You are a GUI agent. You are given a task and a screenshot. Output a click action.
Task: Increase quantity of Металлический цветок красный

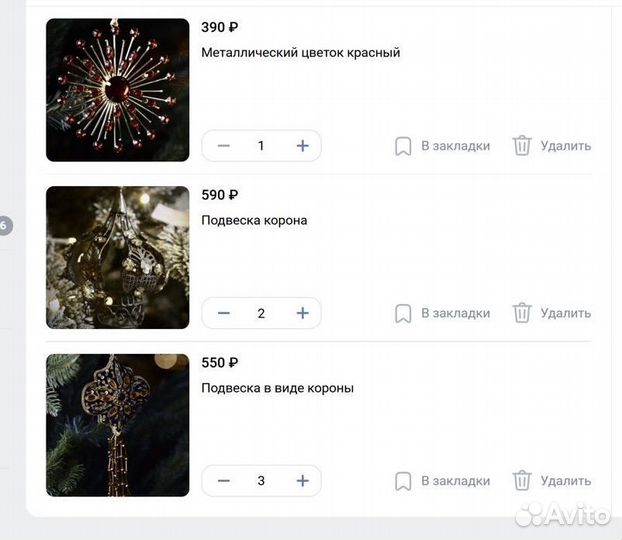click(302, 146)
